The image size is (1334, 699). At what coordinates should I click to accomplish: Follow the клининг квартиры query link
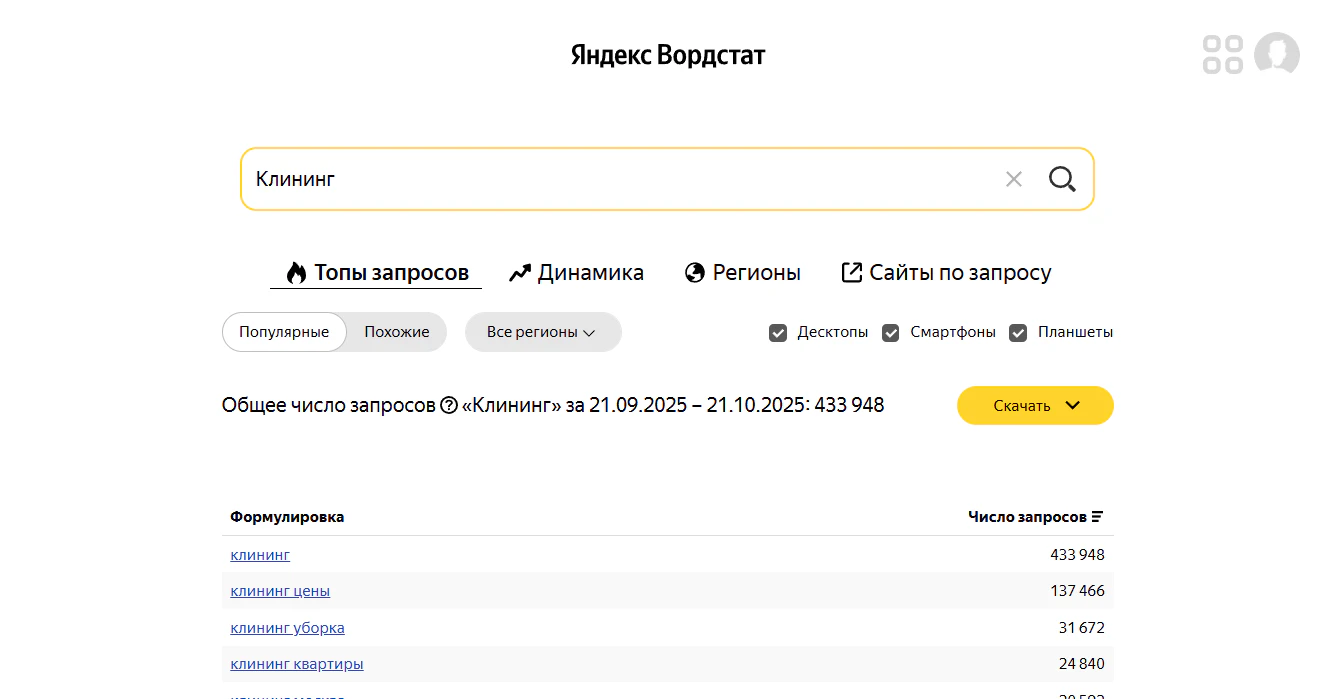coord(297,664)
